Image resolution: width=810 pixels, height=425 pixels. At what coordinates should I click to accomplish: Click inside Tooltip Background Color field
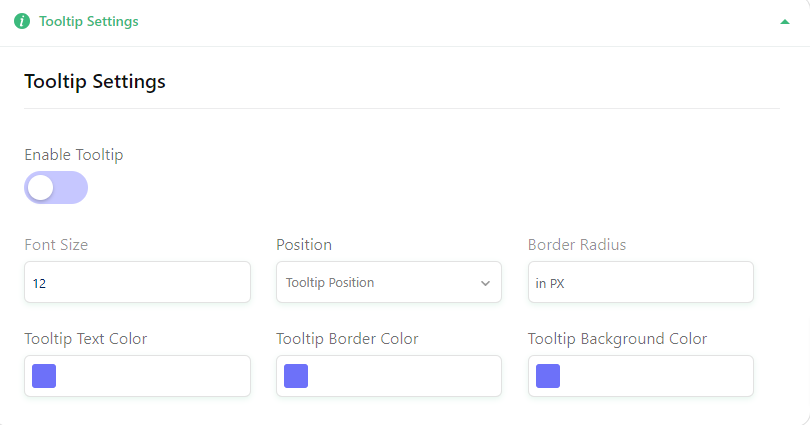point(641,376)
